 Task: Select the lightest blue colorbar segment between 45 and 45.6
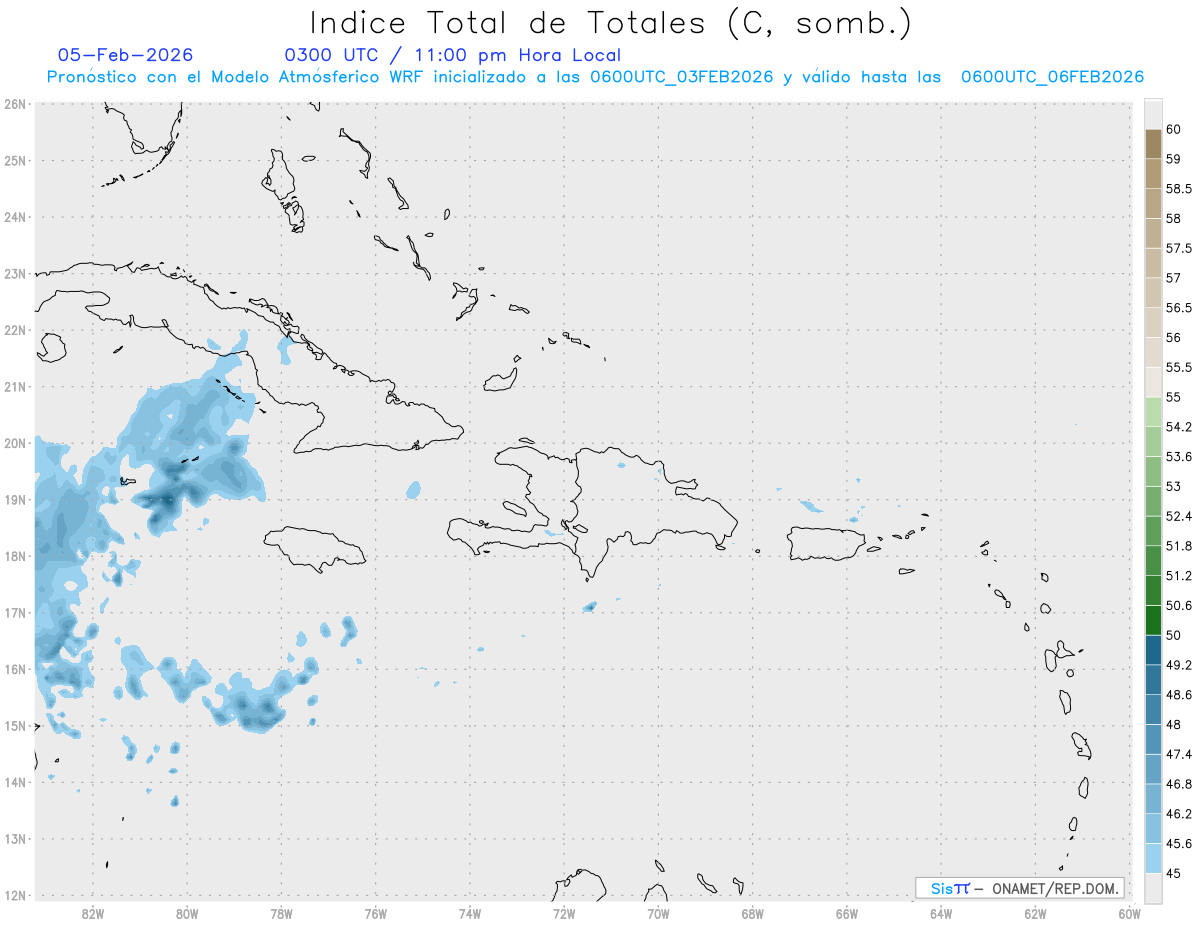point(1153,859)
